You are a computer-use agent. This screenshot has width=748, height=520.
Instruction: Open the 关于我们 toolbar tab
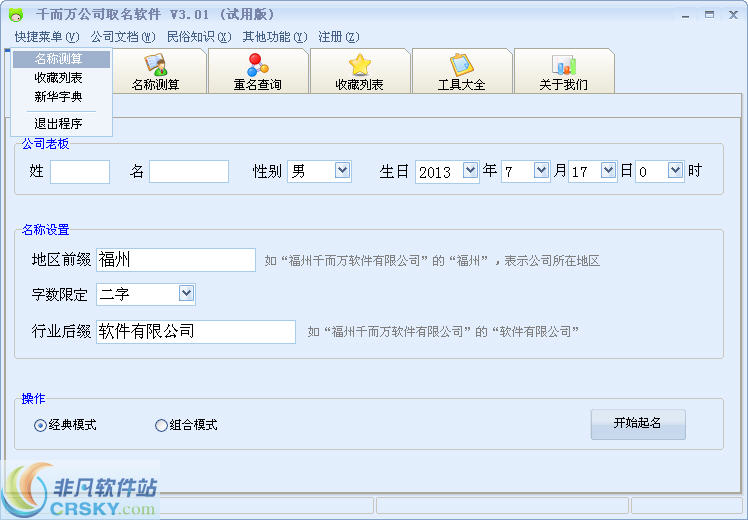(563, 72)
